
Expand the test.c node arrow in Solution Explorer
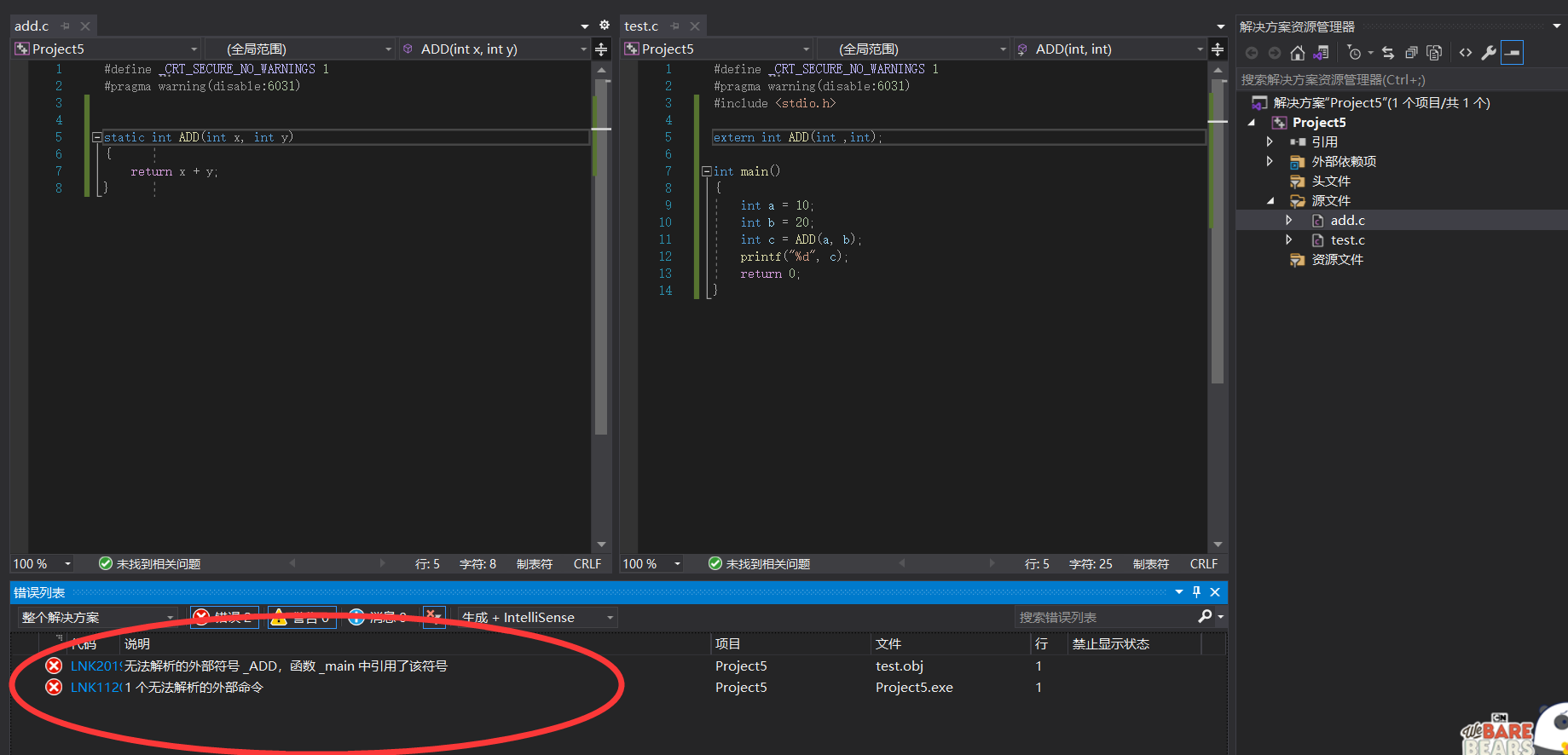[x=1288, y=240]
